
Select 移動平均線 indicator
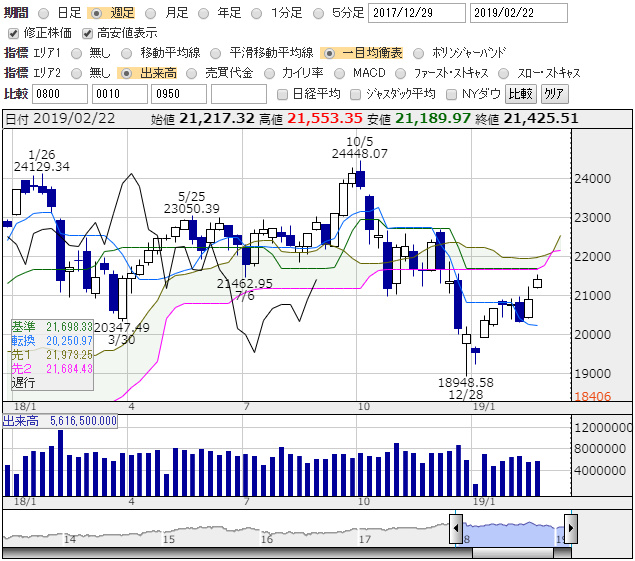pos(127,53)
